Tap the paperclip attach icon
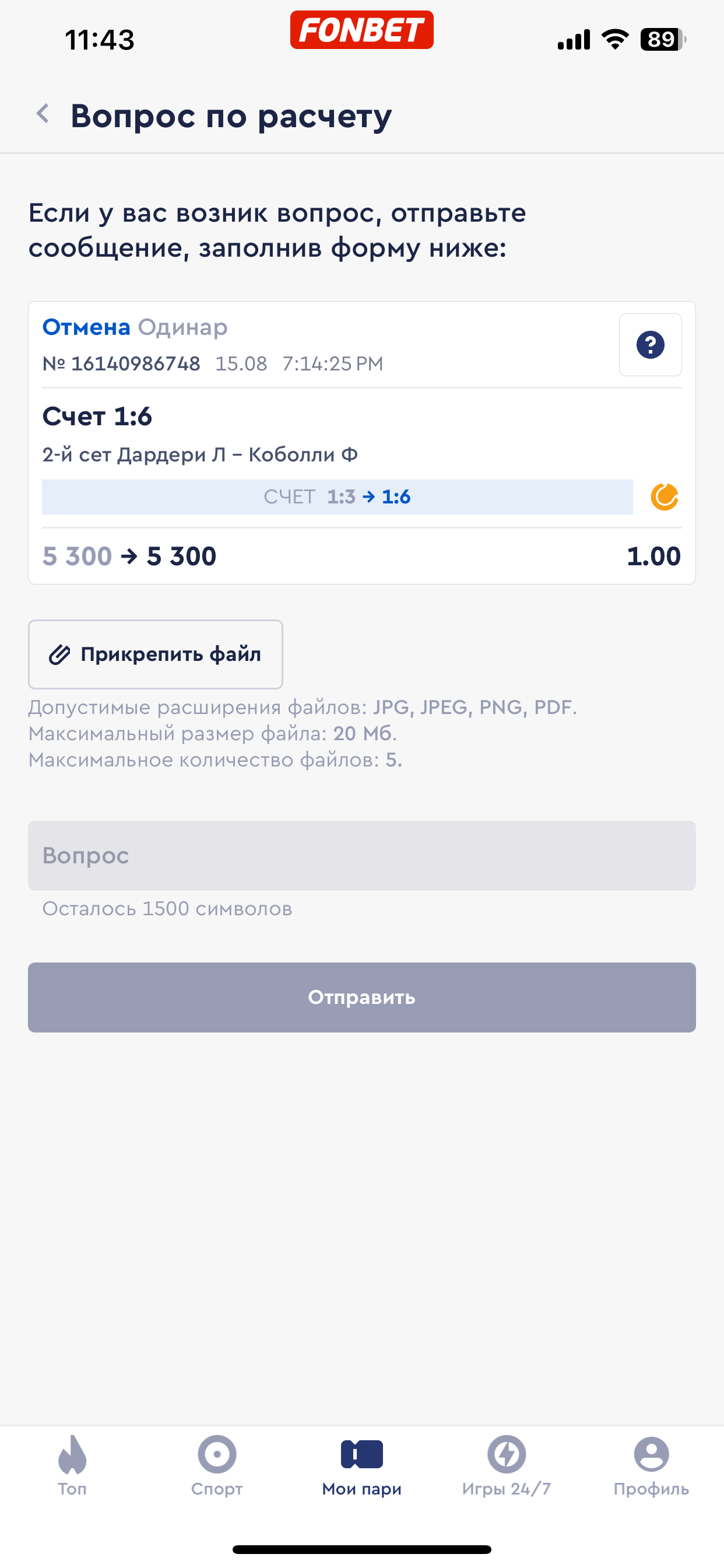The image size is (724, 1568). click(59, 655)
